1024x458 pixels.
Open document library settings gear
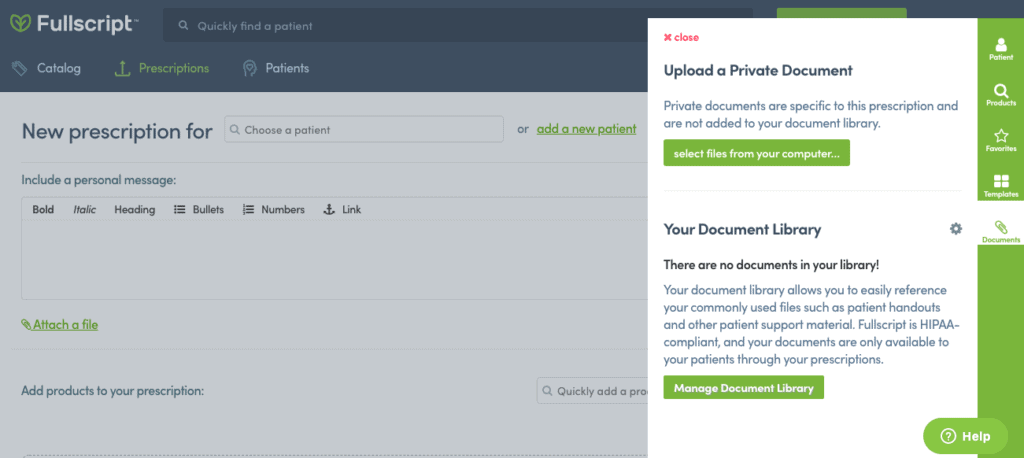(x=955, y=229)
